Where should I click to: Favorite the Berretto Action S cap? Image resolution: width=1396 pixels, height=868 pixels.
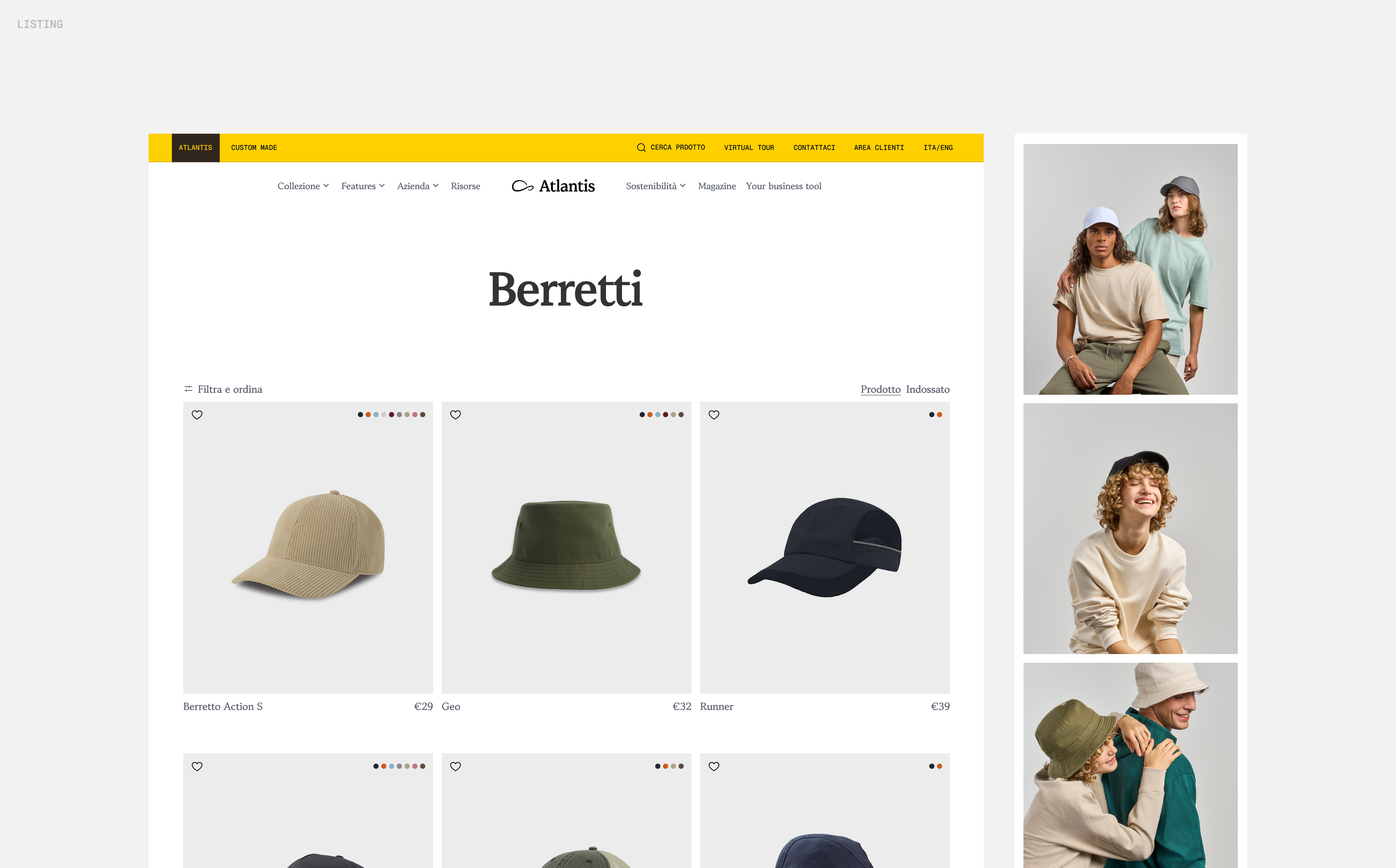point(197,415)
